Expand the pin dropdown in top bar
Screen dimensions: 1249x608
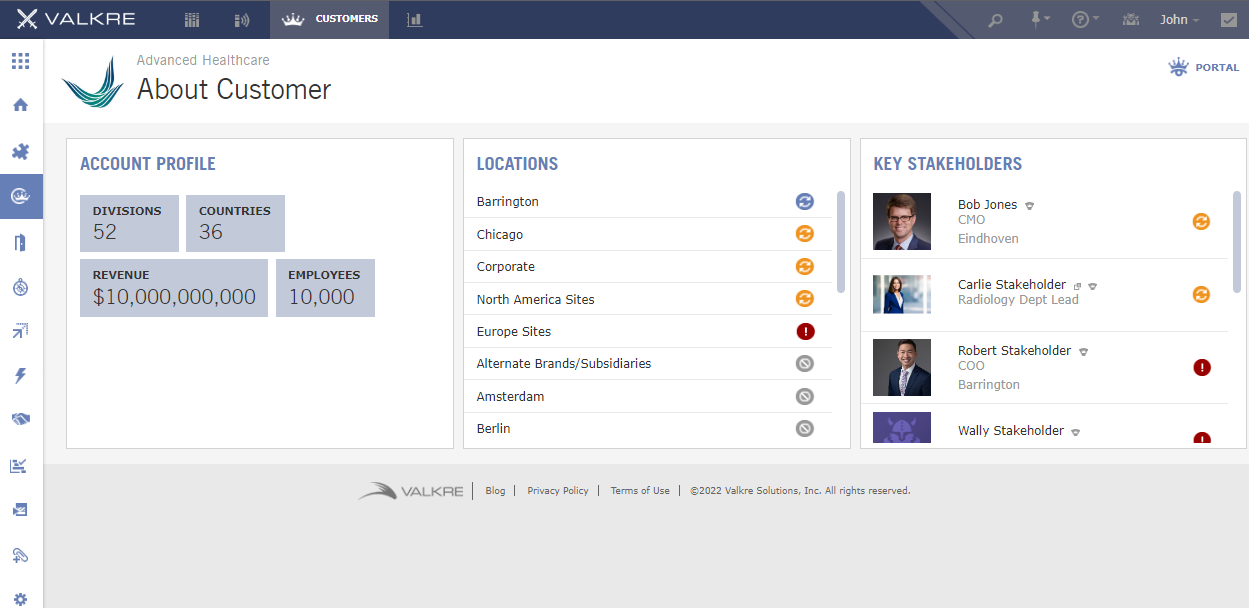1040,19
